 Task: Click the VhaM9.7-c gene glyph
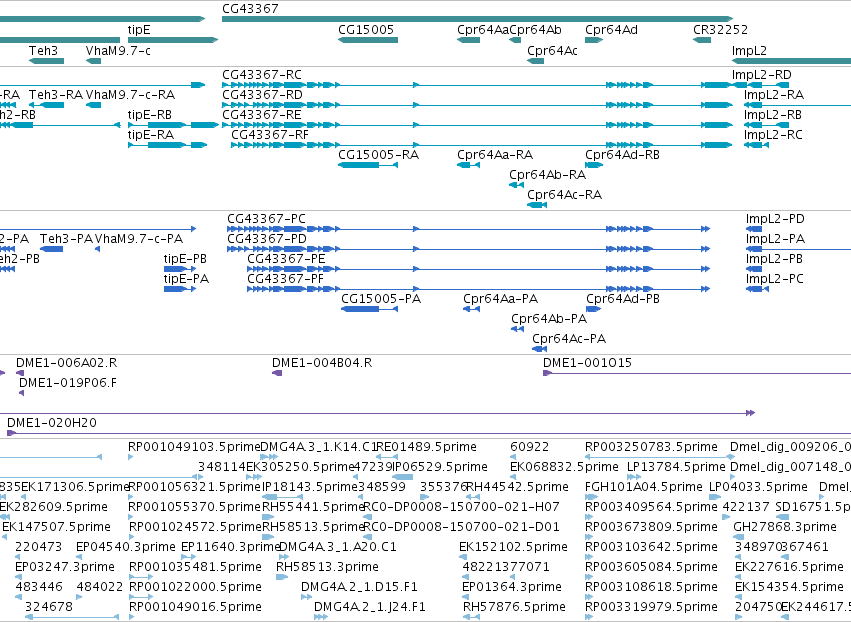coord(93,61)
